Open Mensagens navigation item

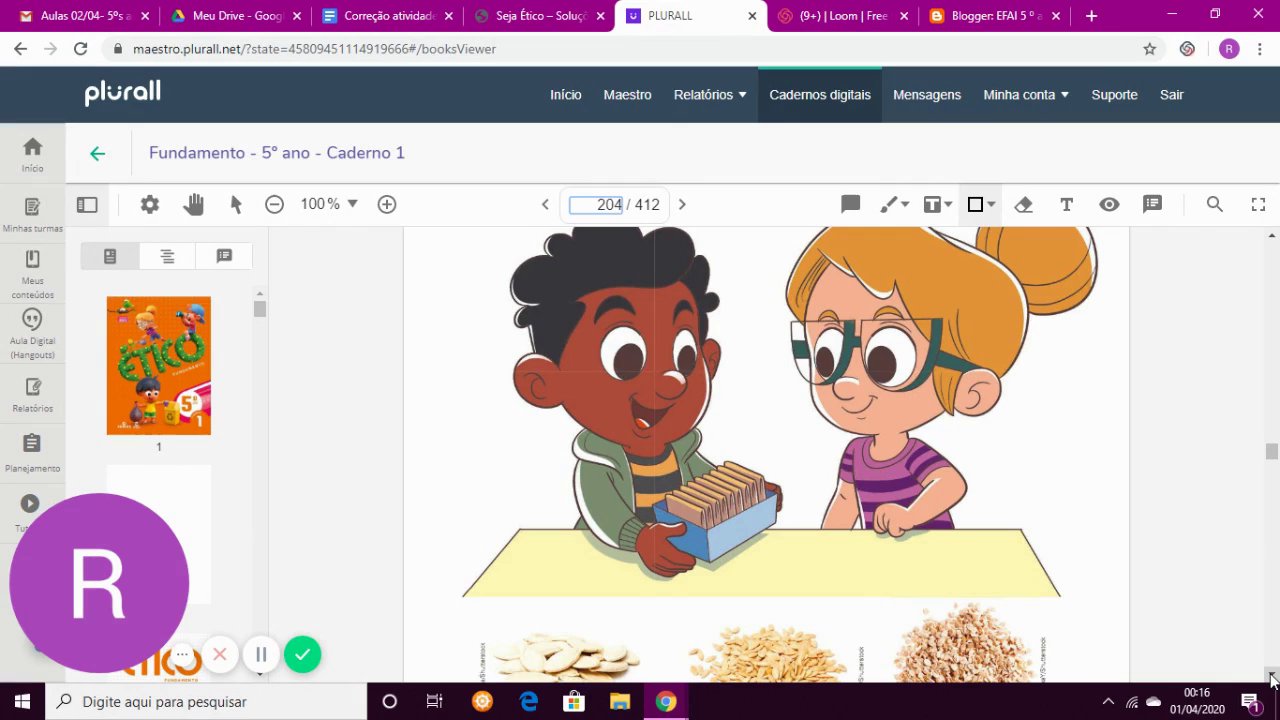coord(927,94)
